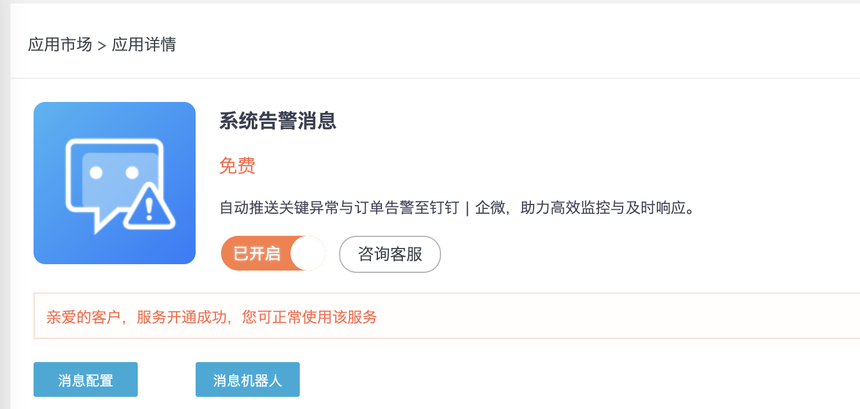The height and width of the screenshot is (409, 860).
Task: Click 亲爱的客户 at the start of the notice
Action: pos(84,317)
